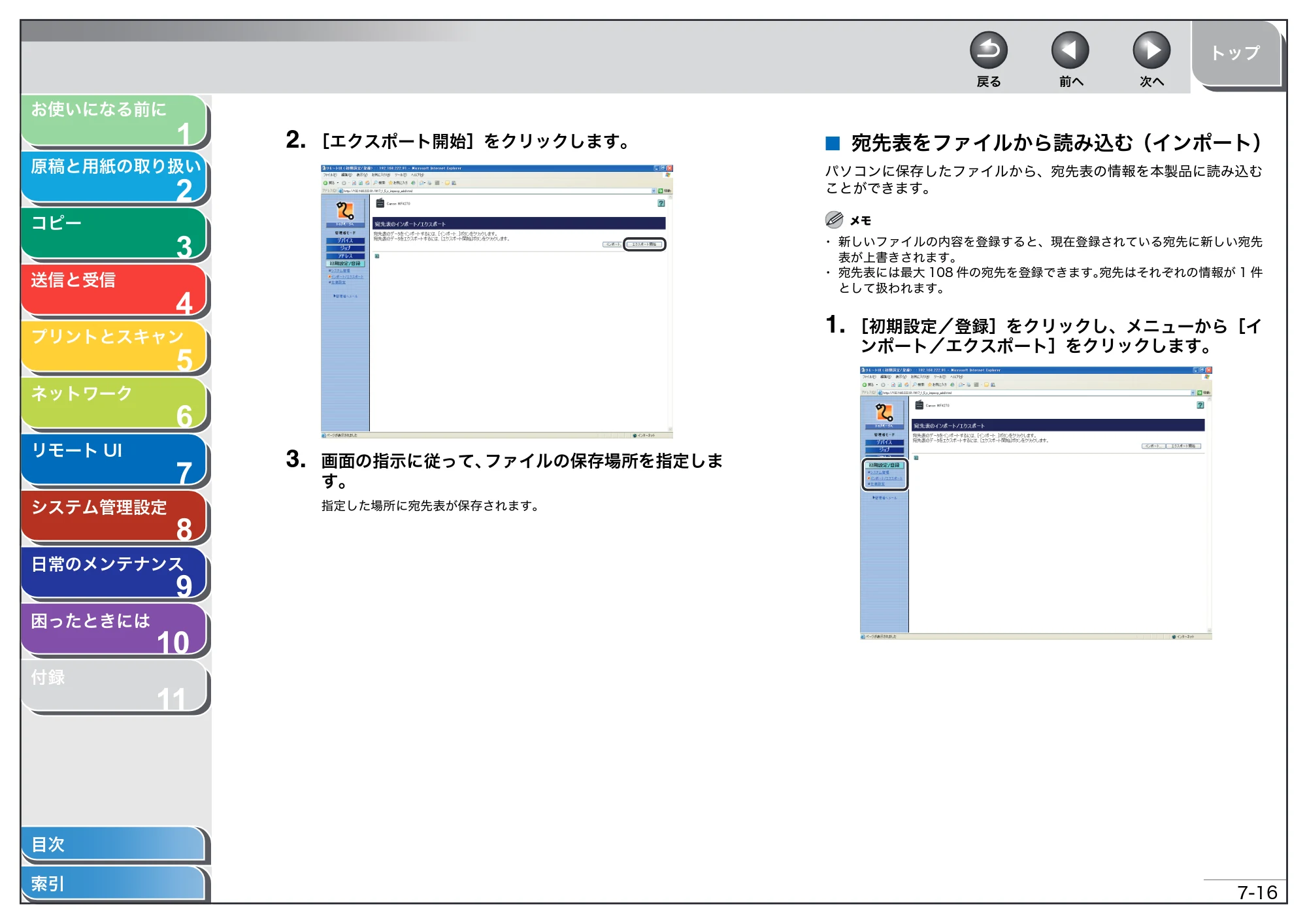Open chapter 4 送信と受信
This screenshot has width=1307, height=924.
(x=115, y=291)
